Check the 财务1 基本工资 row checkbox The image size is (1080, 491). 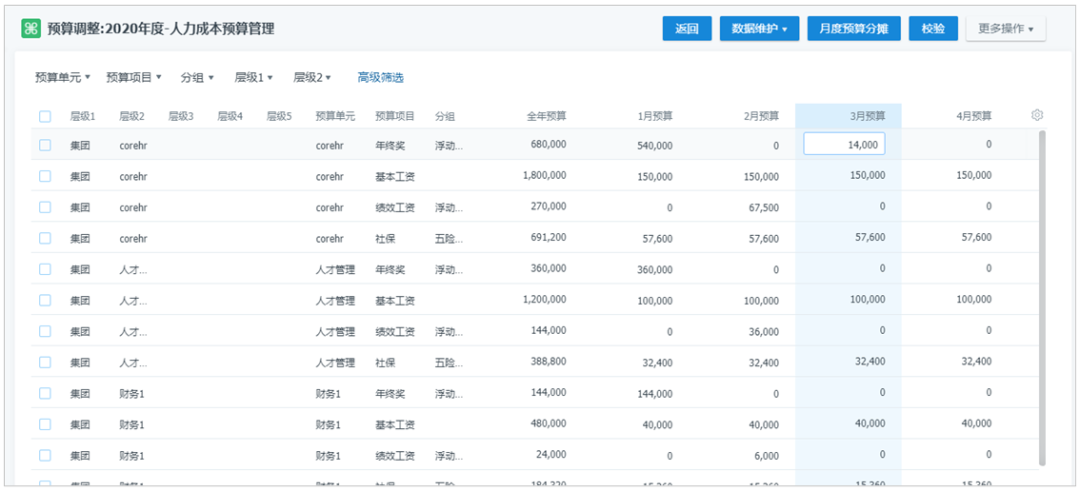coord(45,424)
